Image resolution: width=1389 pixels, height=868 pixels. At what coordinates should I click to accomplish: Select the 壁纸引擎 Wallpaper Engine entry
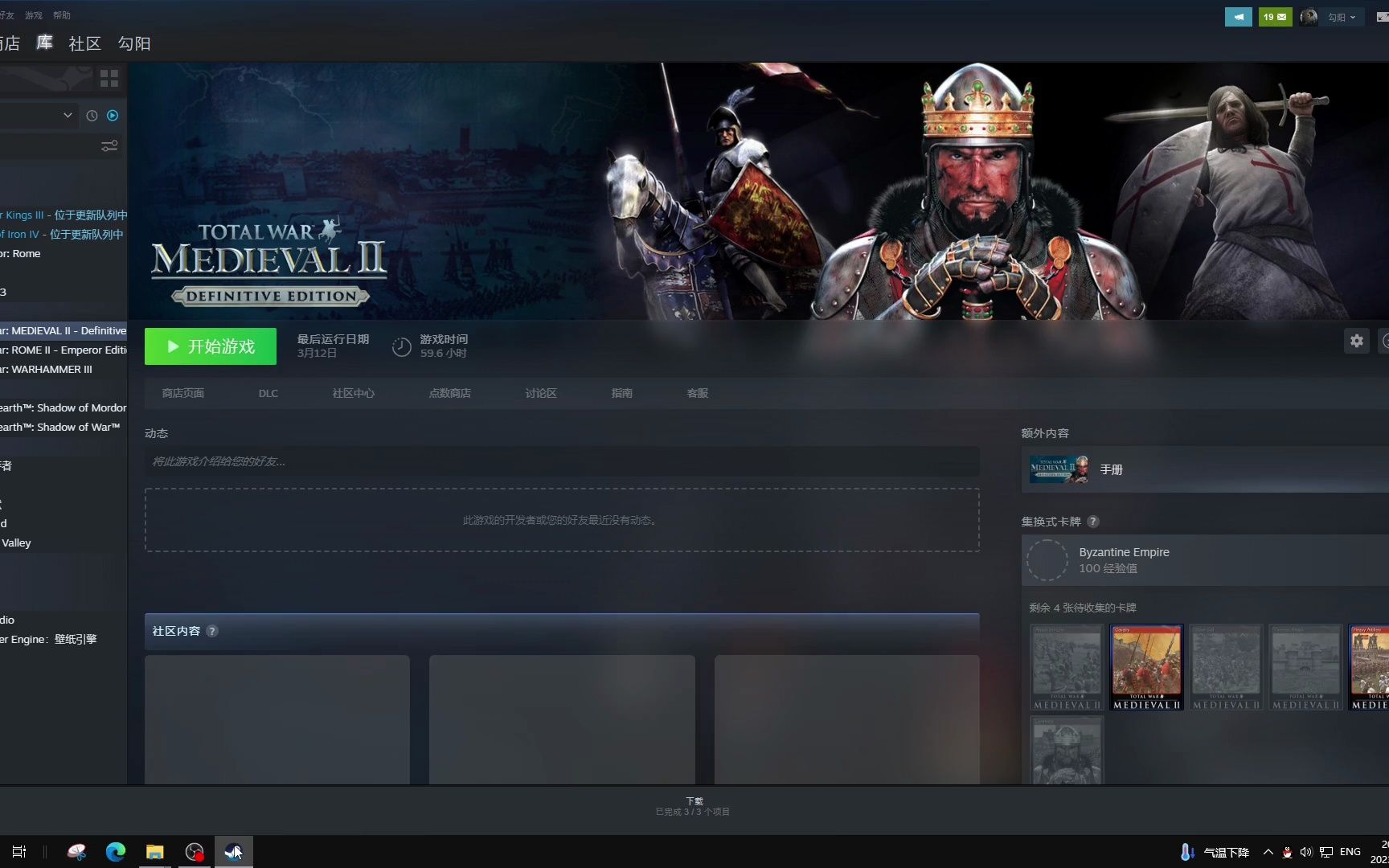(64, 640)
